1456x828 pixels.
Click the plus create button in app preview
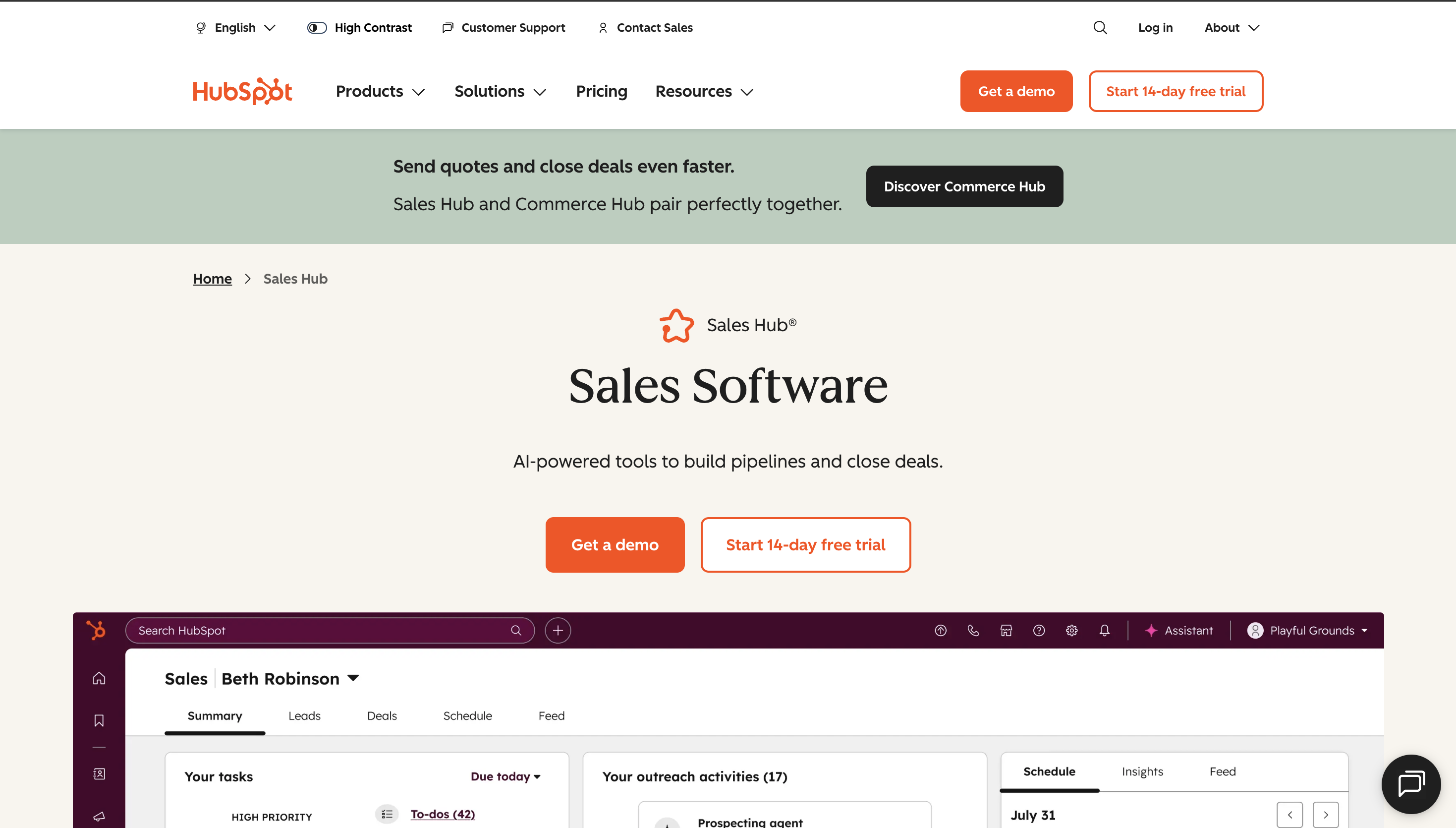(558, 630)
